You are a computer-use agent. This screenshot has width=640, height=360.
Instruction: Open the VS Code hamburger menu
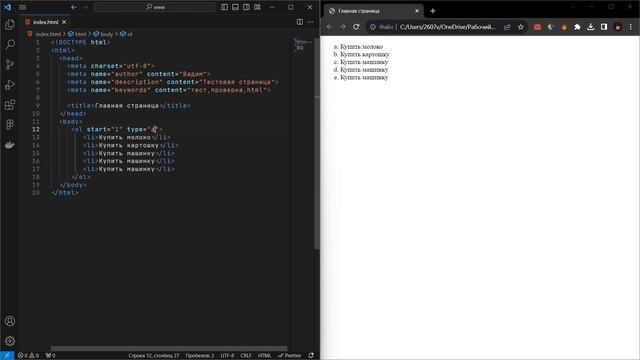pos(22,7)
